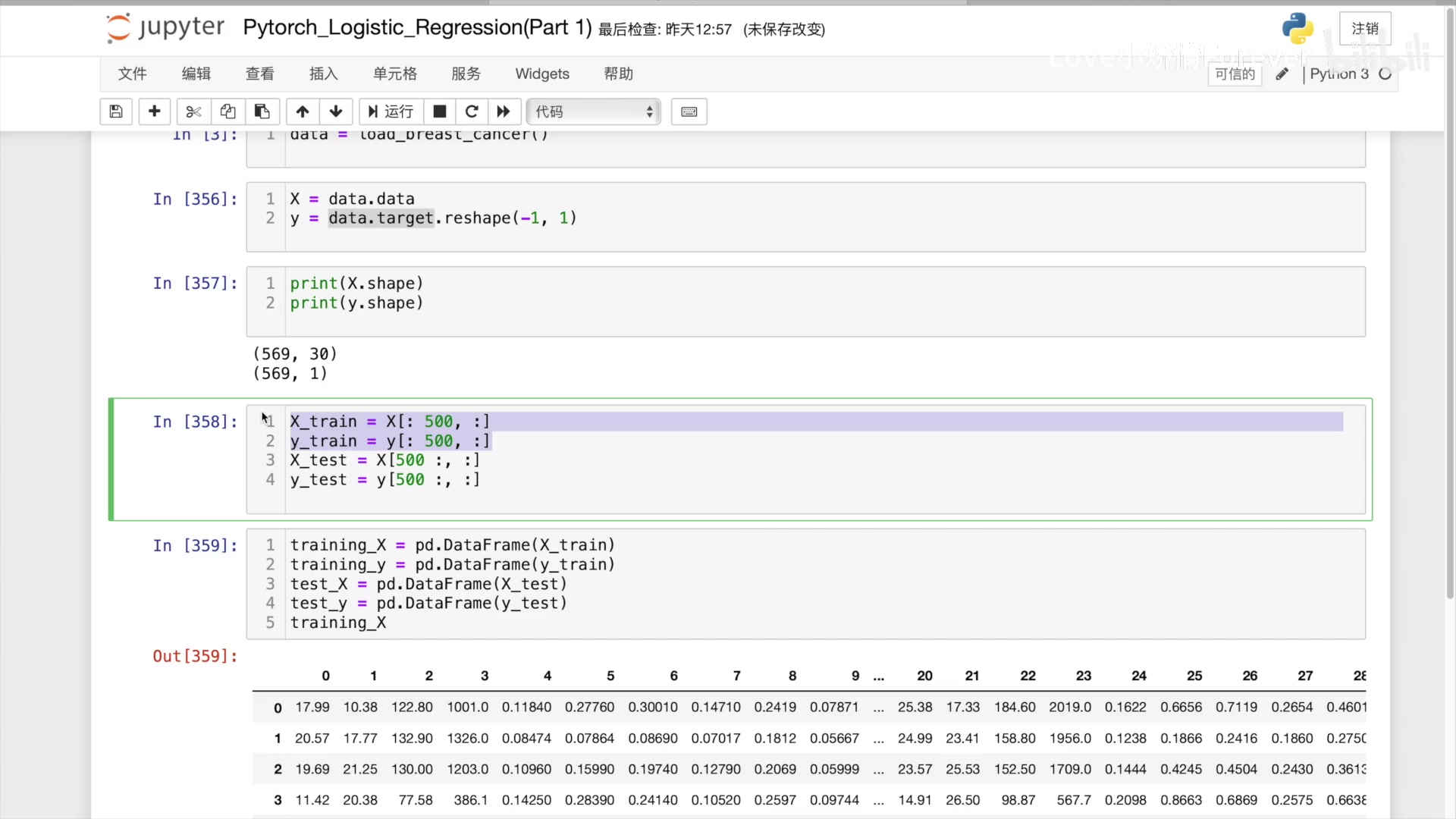Screen dimensions: 1456x819
Task: Open the 服务 menu
Action: click(466, 74)
